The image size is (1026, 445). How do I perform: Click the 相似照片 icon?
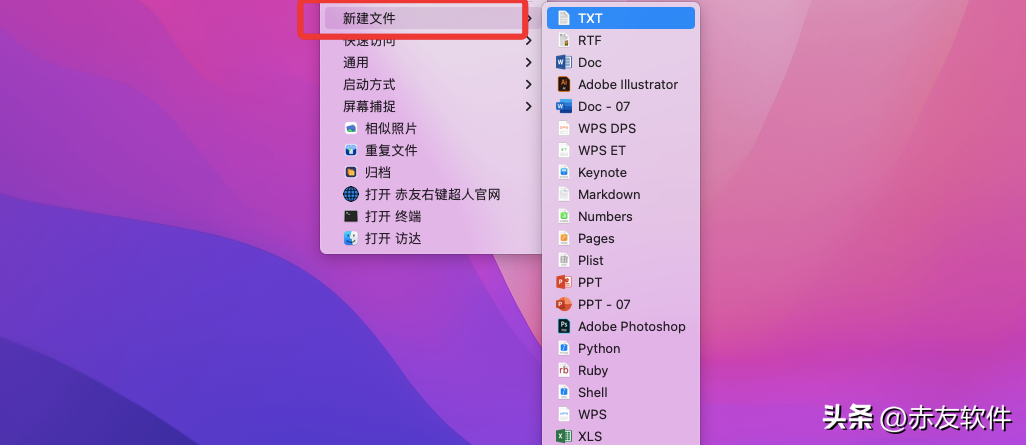click(x=351, y=128)
